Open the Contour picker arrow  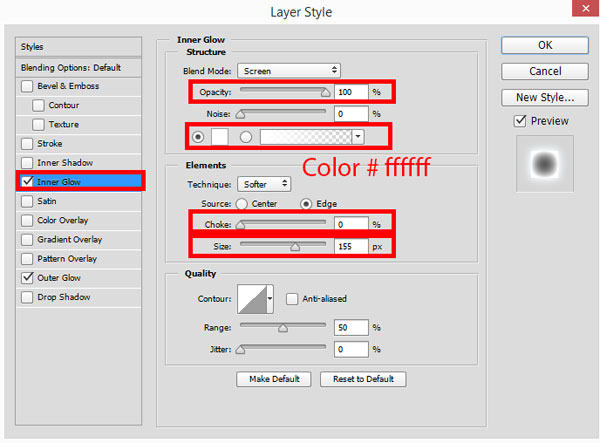click(x=270, y=299)
